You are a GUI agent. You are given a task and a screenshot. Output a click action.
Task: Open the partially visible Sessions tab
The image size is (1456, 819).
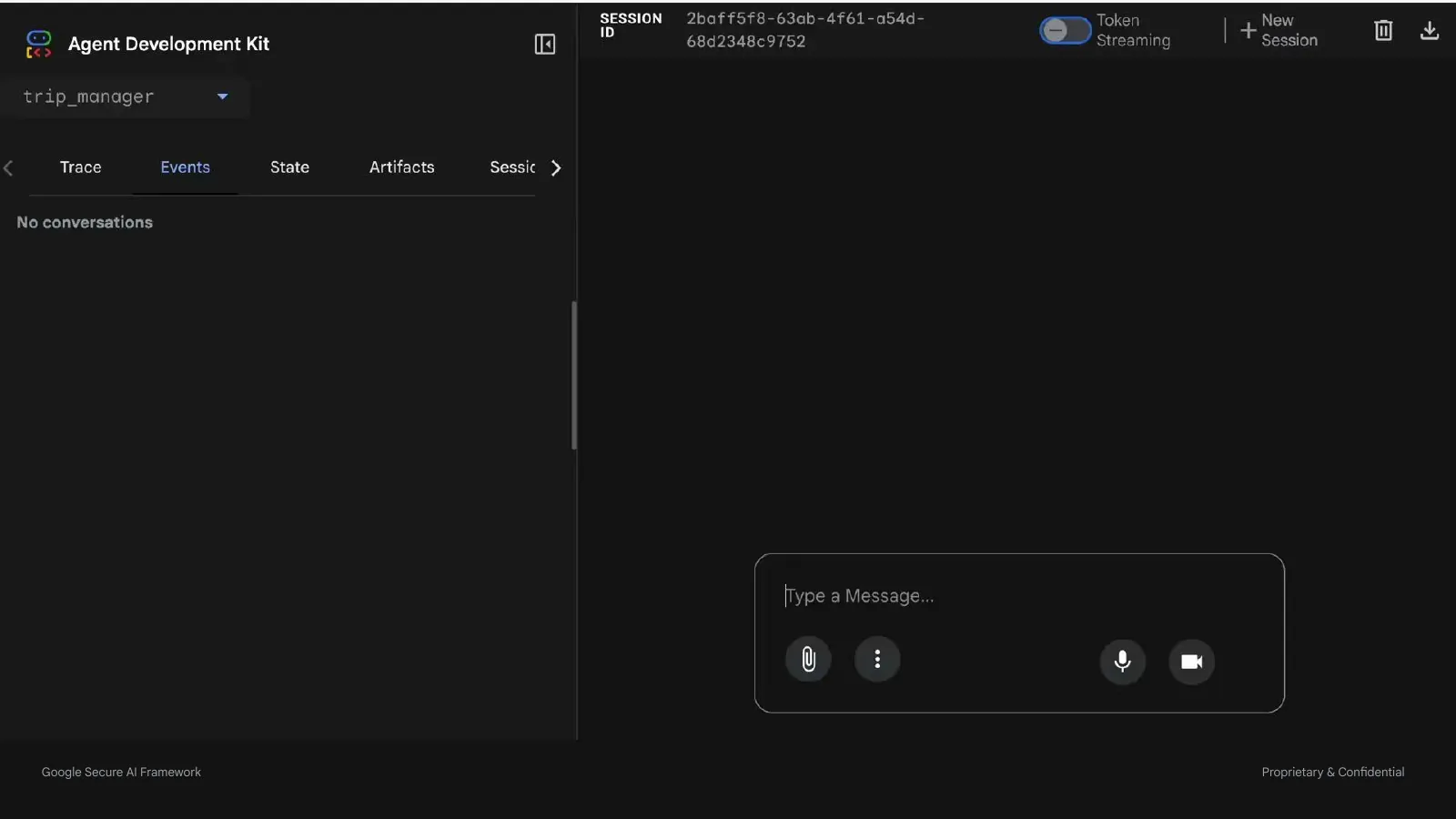click(x=512, y=167)
